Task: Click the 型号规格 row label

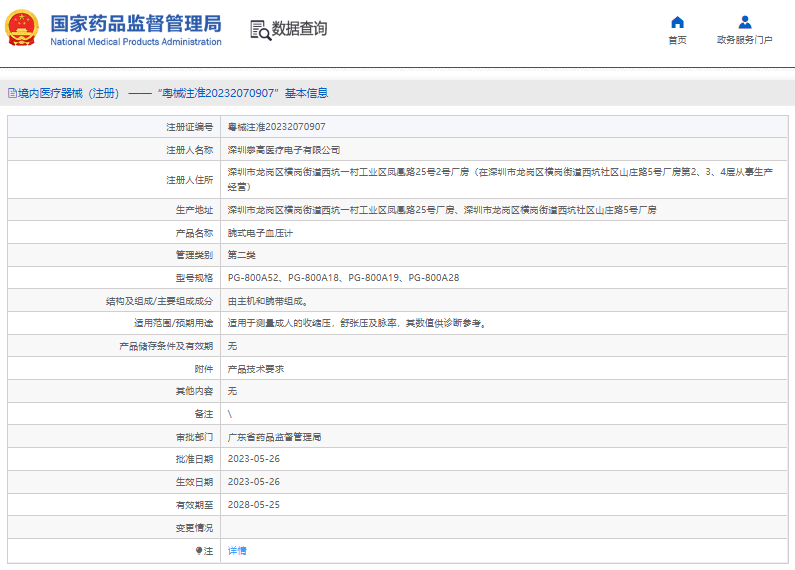Action: click(x=194, y=278)
